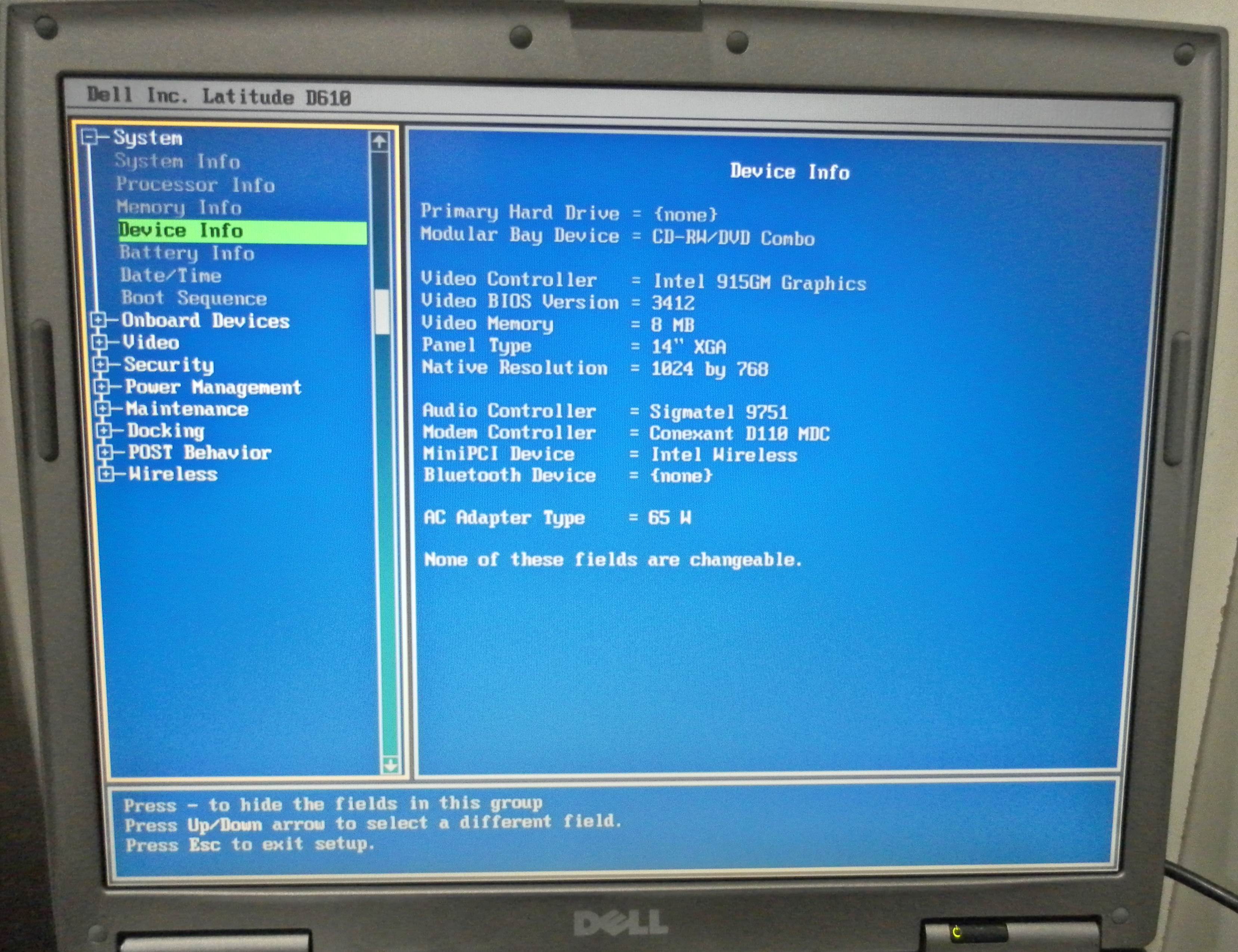Select Boot Sequence entry
The height and width of the screenshot is (952, 1238).
(x=194, y=299)
